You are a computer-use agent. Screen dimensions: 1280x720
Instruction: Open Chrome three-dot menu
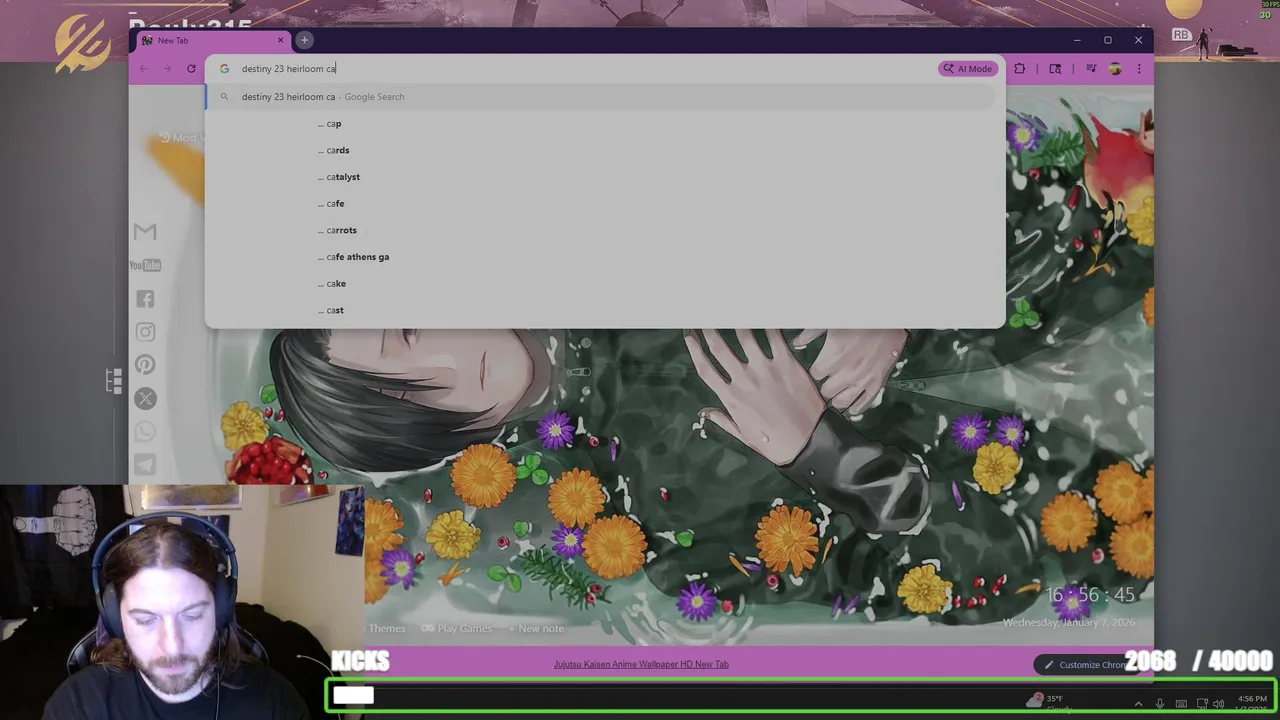[x=1138, y=69]
